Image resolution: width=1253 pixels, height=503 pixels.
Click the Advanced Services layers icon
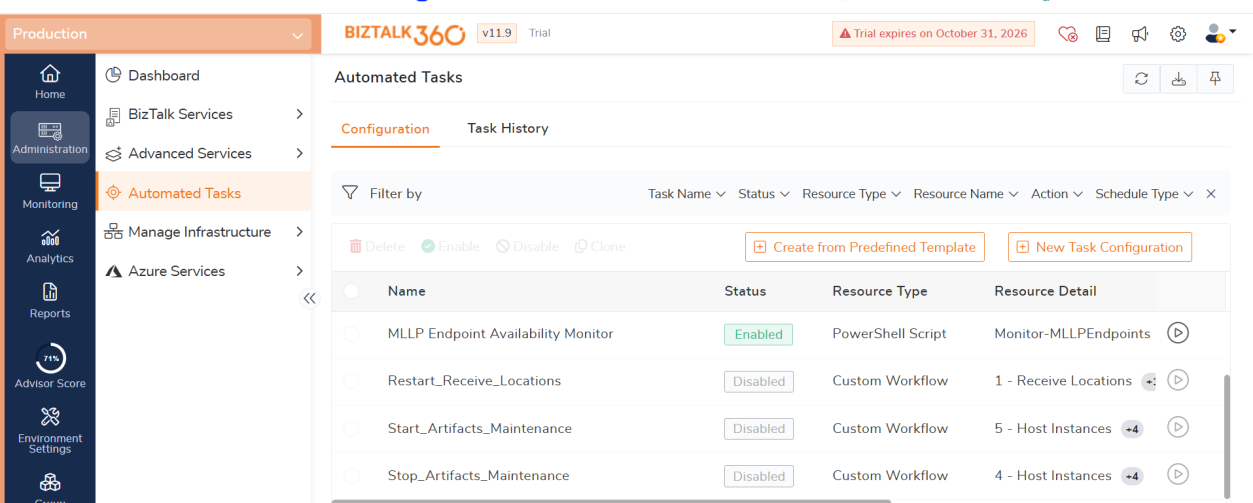tap(113, 153)
